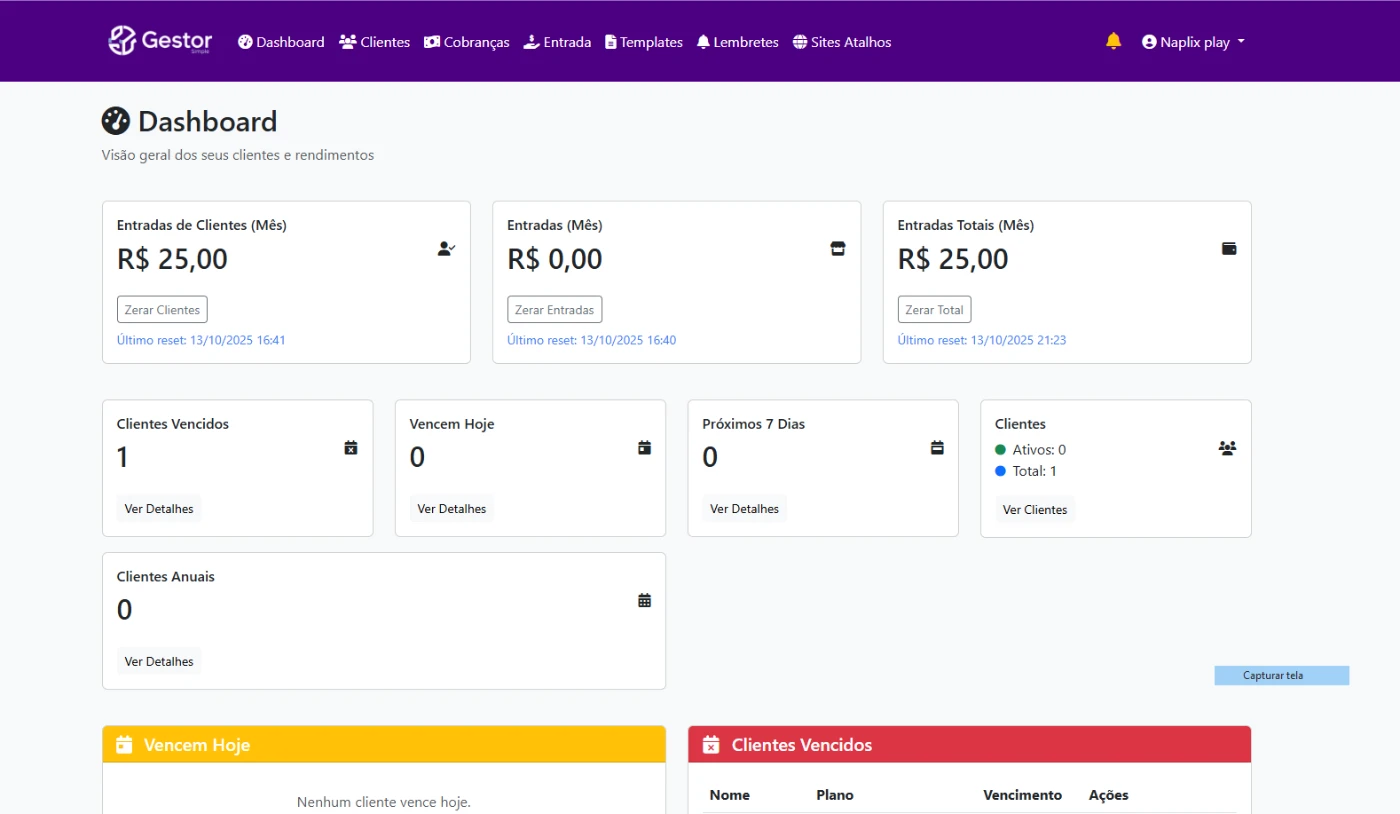Click the Ver Clientes button

pos(1035,510)
